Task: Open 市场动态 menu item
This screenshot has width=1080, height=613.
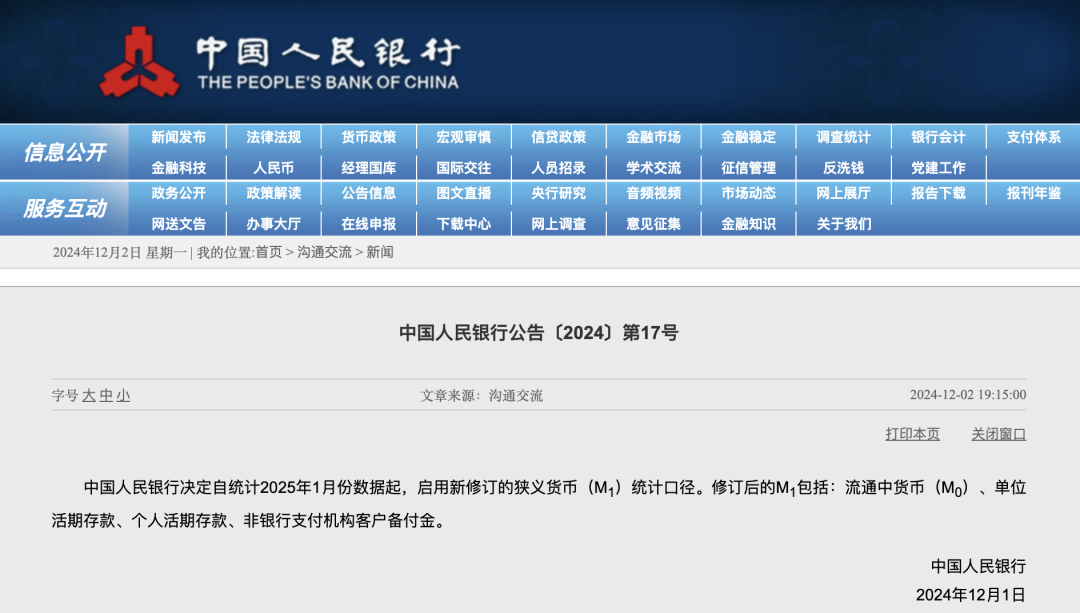Action: click(749, 193)
